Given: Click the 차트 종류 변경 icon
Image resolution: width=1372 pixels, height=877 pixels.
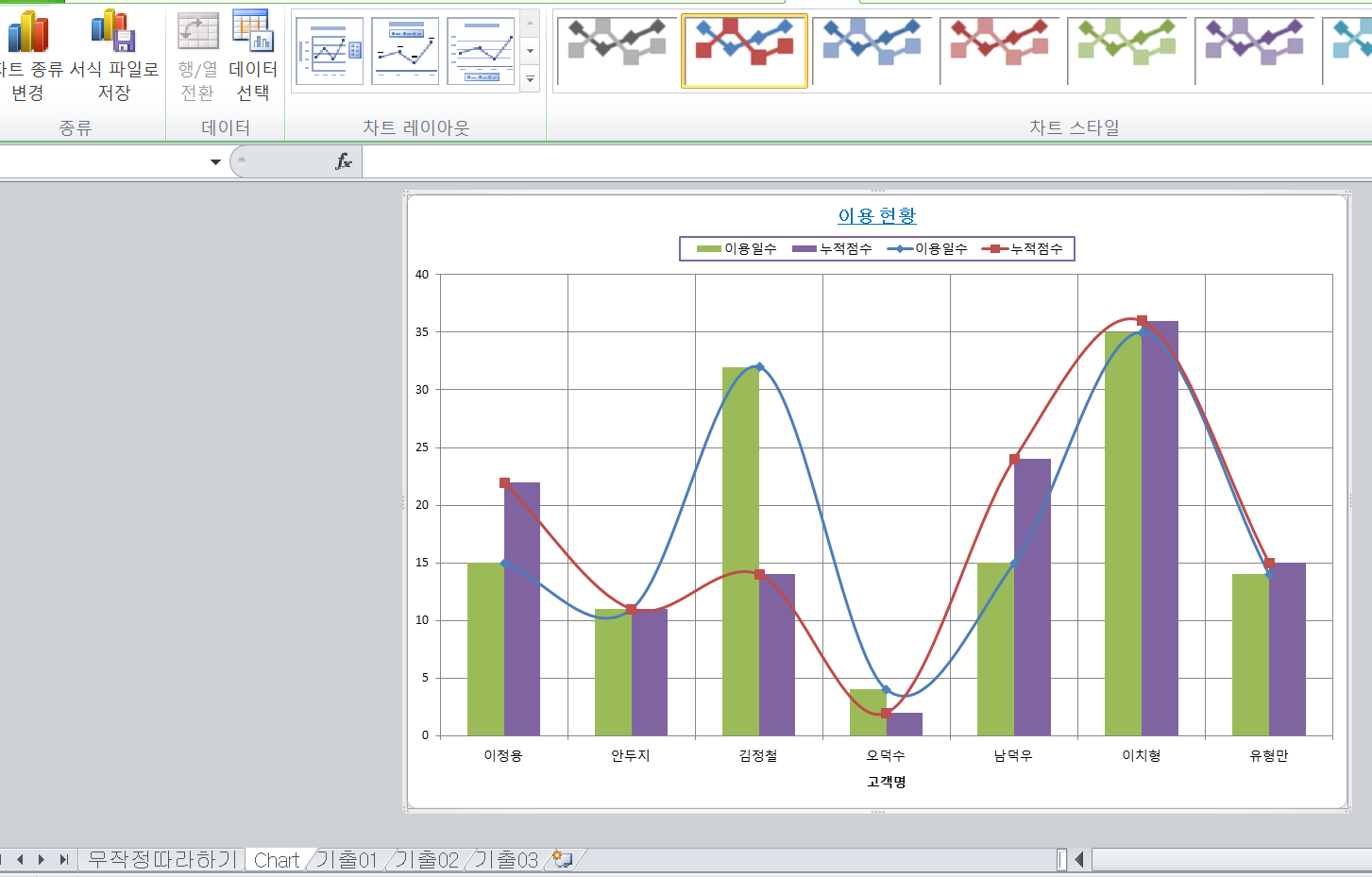Looking at the screenshot, I should tap(27, 33).
